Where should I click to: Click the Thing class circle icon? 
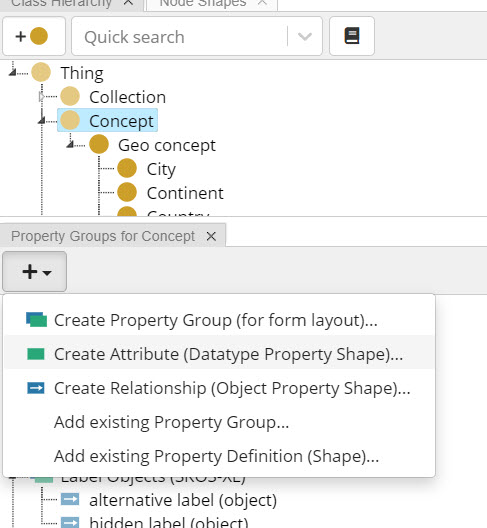[x=41, y=72]
